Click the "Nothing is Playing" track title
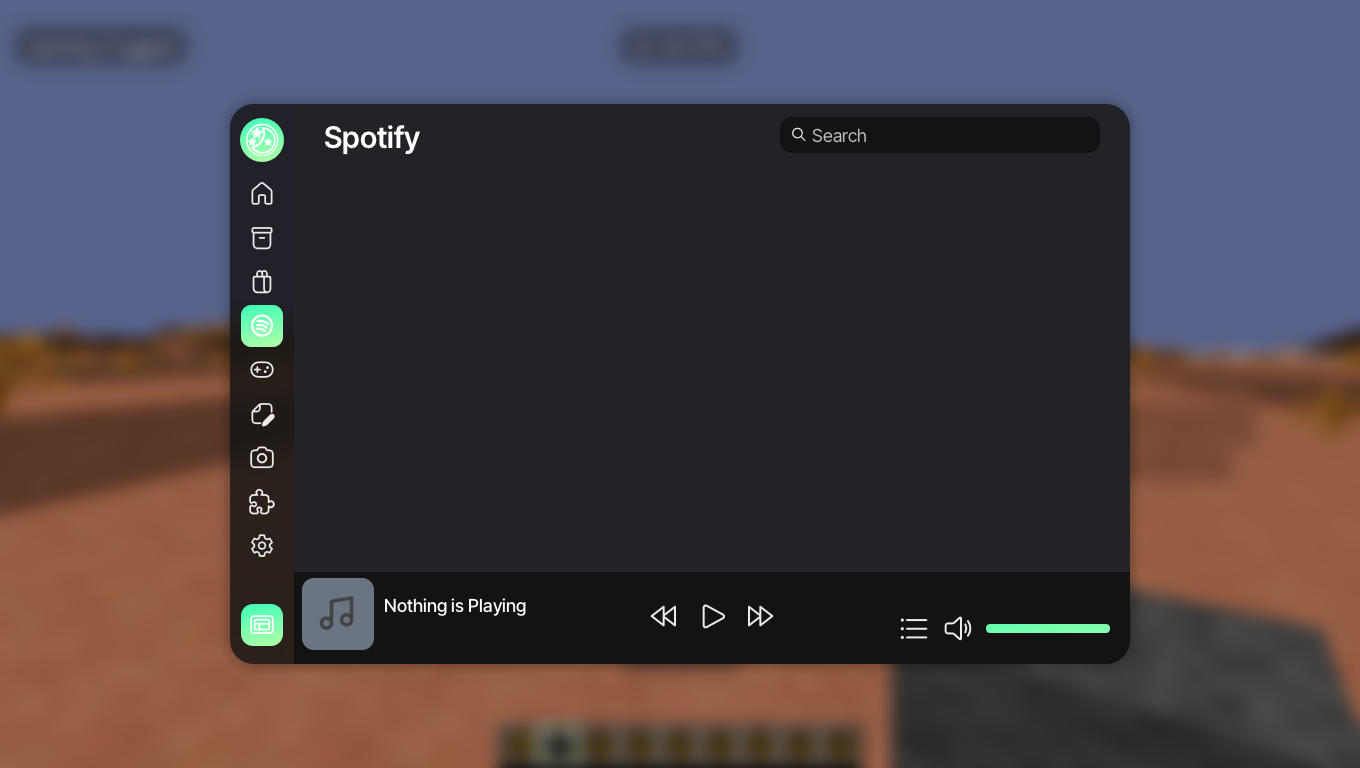The height and width of the screenshot is (768, 1360). (455, 606)
